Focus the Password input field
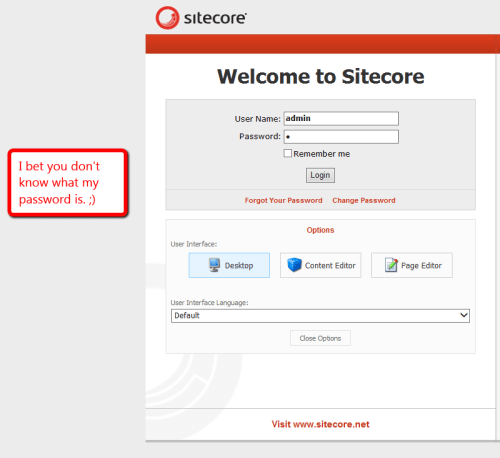Viewport: 500px width, 458px height. 341,137
